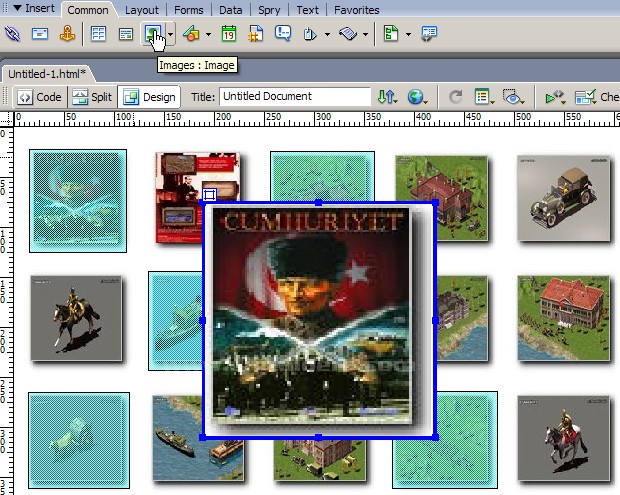Image resolution: width=620 pixels, height=495 pixels.
Task: Insert an Email Link
Action: click(40, 34)
